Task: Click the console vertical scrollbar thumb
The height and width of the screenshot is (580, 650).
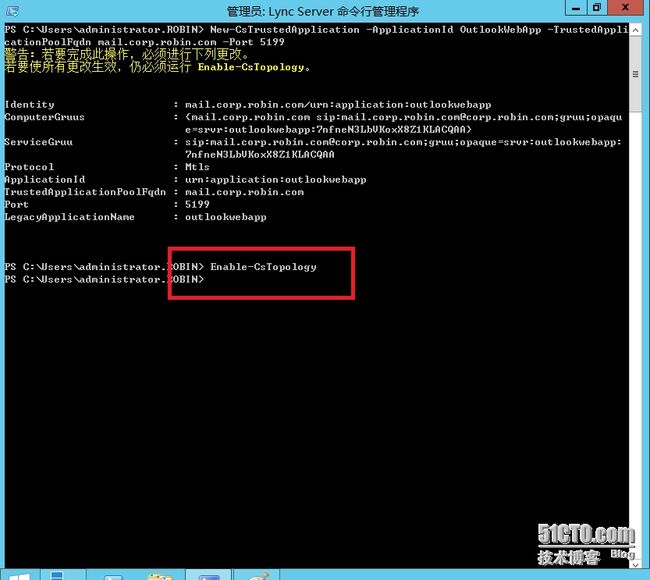Action: (635, 74)
